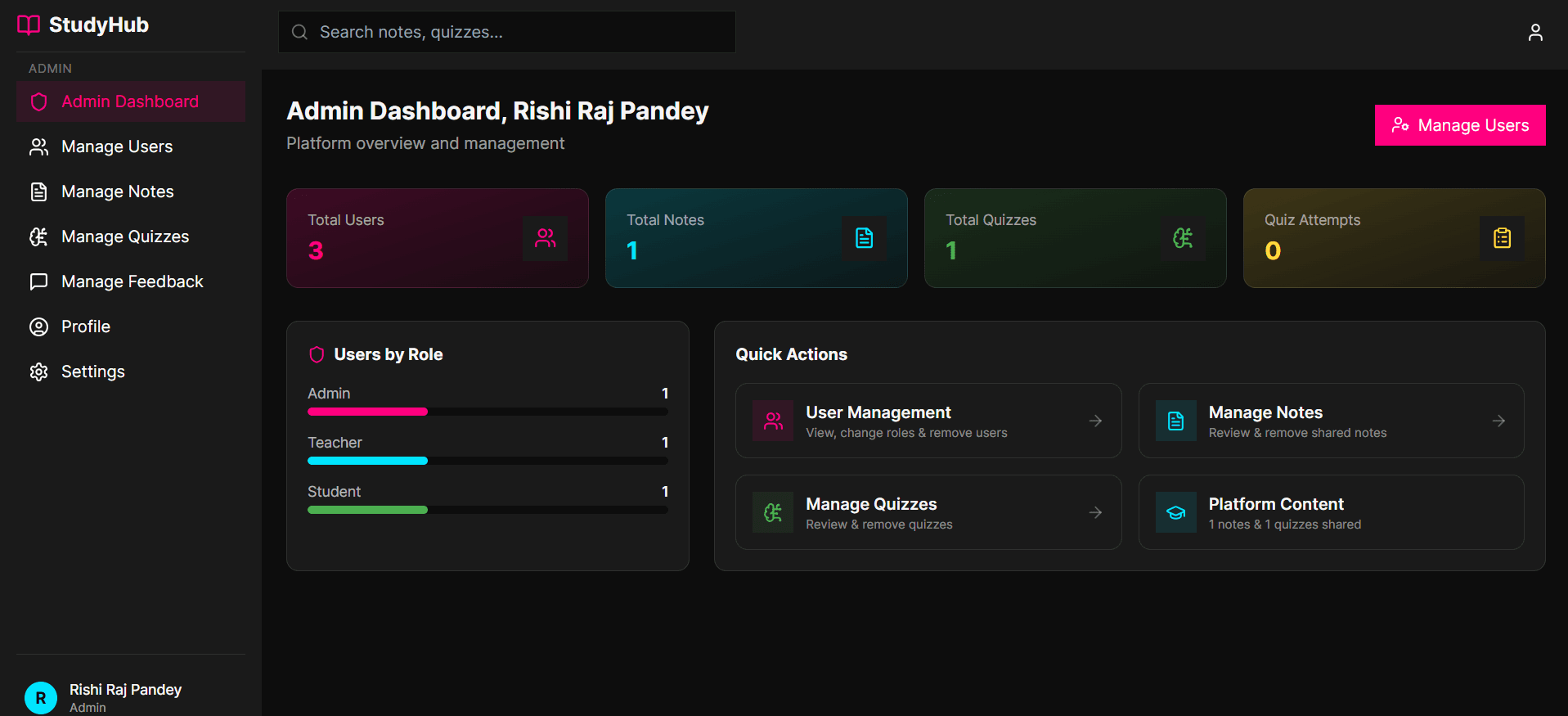Click the pink icon in User Management tile
Viewport: 1568px width, 716px height.
[773, 421]
